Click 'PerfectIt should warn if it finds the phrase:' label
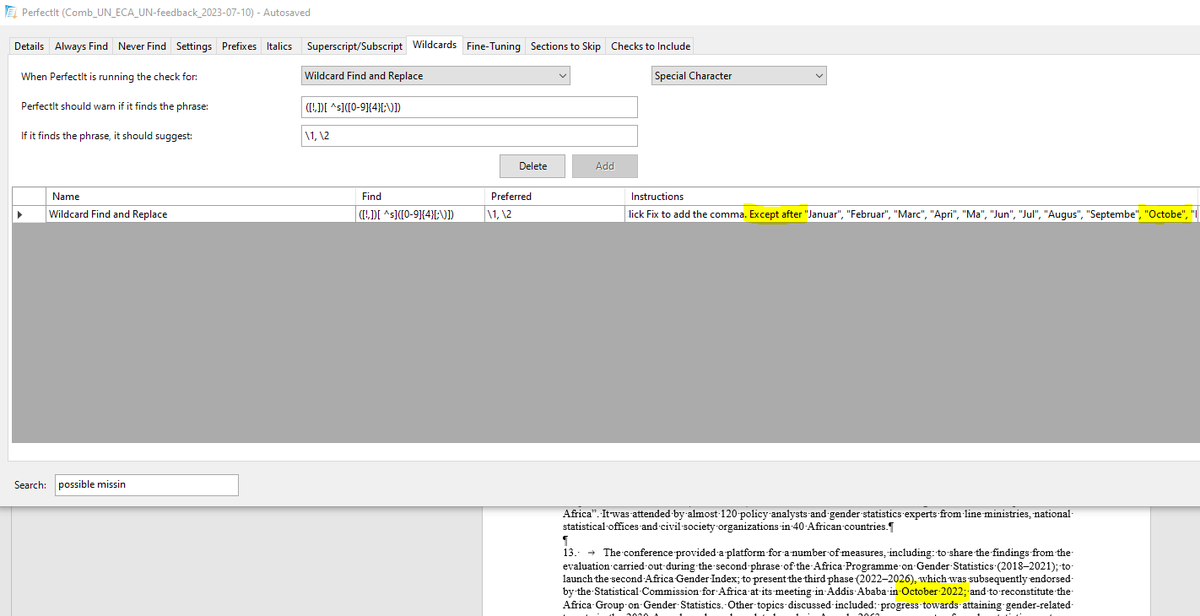Image resolution: width=1200 pixels, height=616 pixels. 114,107
